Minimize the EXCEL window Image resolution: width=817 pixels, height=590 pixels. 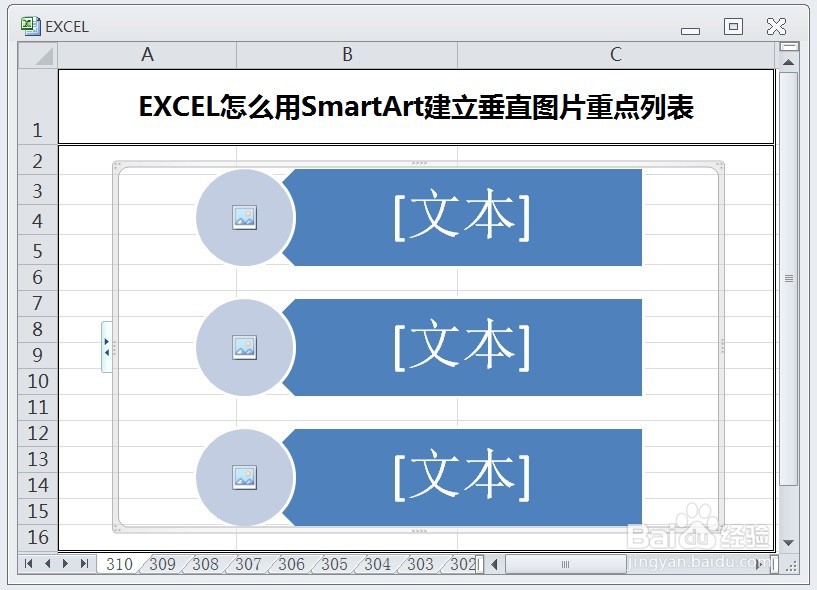pos(690,31)
